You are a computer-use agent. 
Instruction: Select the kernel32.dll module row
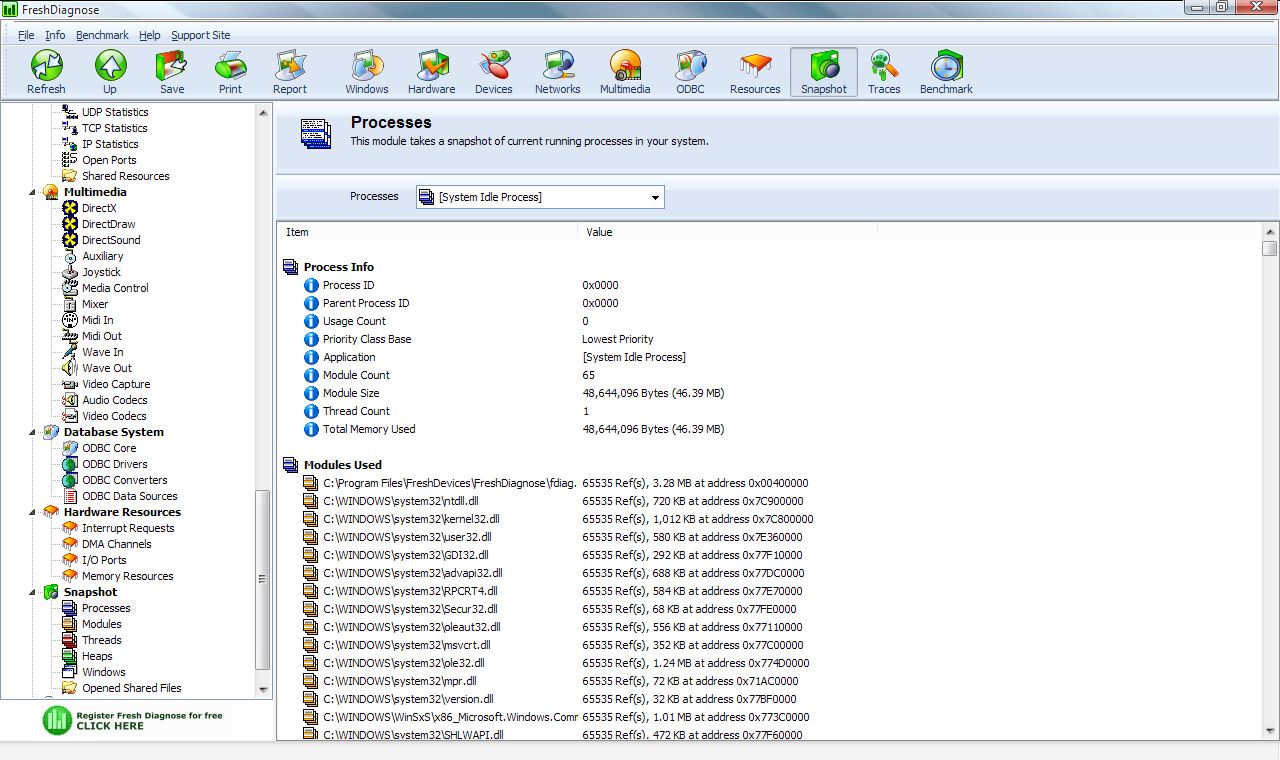pyautogui.click(x=769, y=519)
